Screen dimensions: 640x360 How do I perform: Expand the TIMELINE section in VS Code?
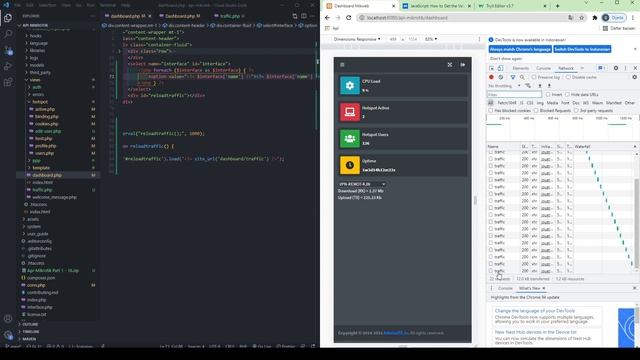(x=30, y=331)
